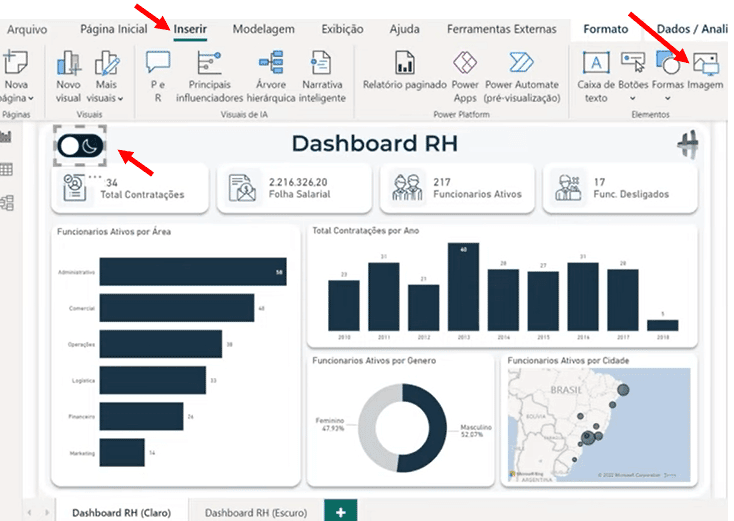Image resolution: width=734 pixels, height=521 pixels.
Task: Select the Dashboard RH title
Action: tap(374, 144)
